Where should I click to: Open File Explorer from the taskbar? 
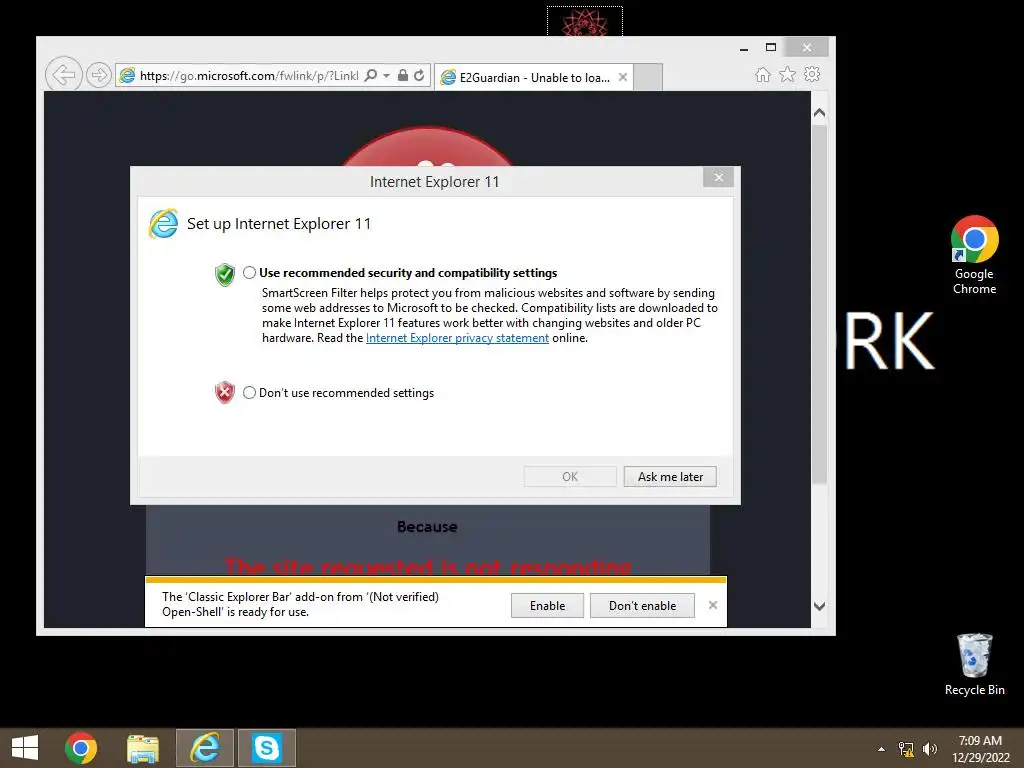[143, 748]
